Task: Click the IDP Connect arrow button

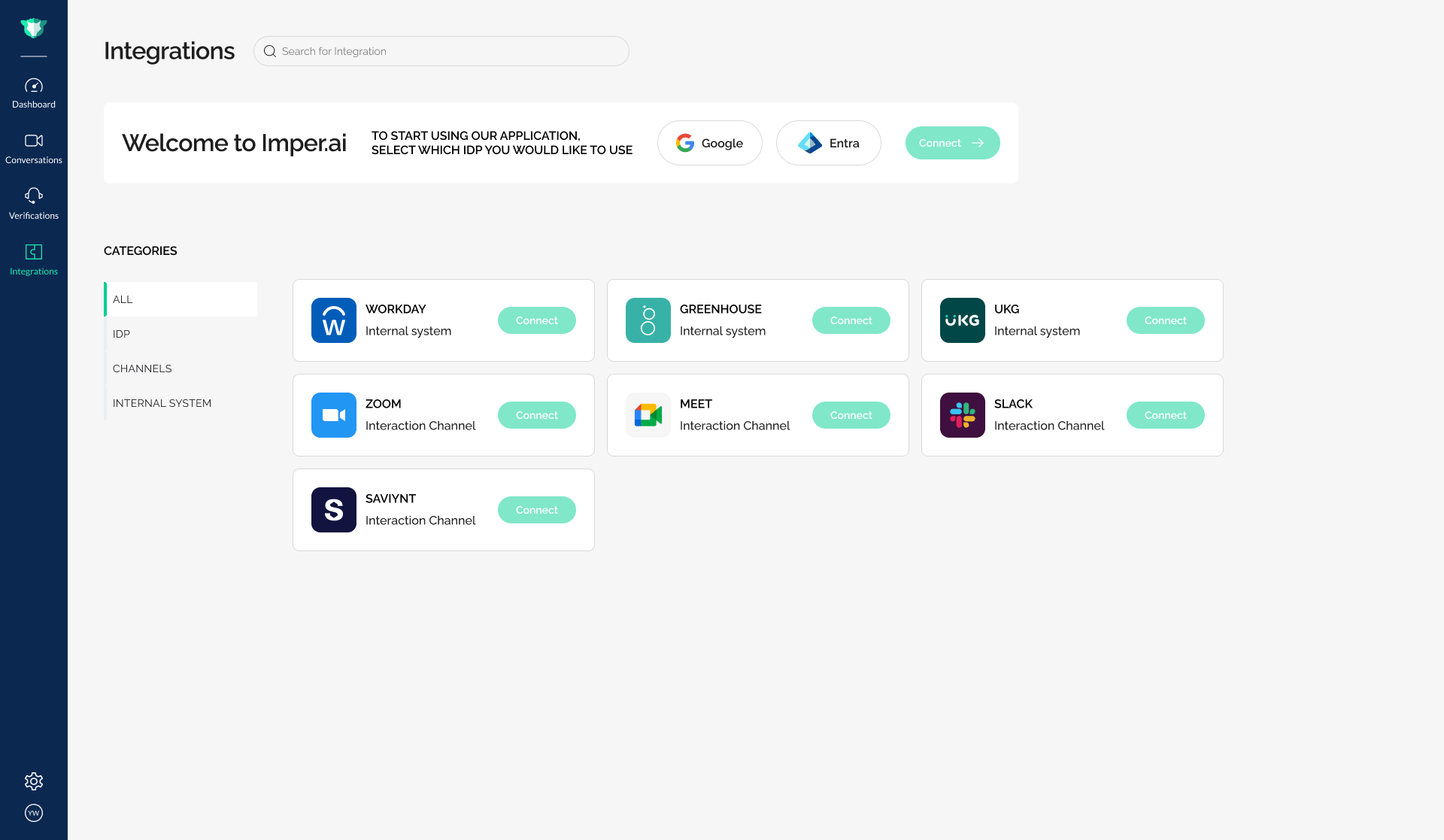Action: click(952, 143)
